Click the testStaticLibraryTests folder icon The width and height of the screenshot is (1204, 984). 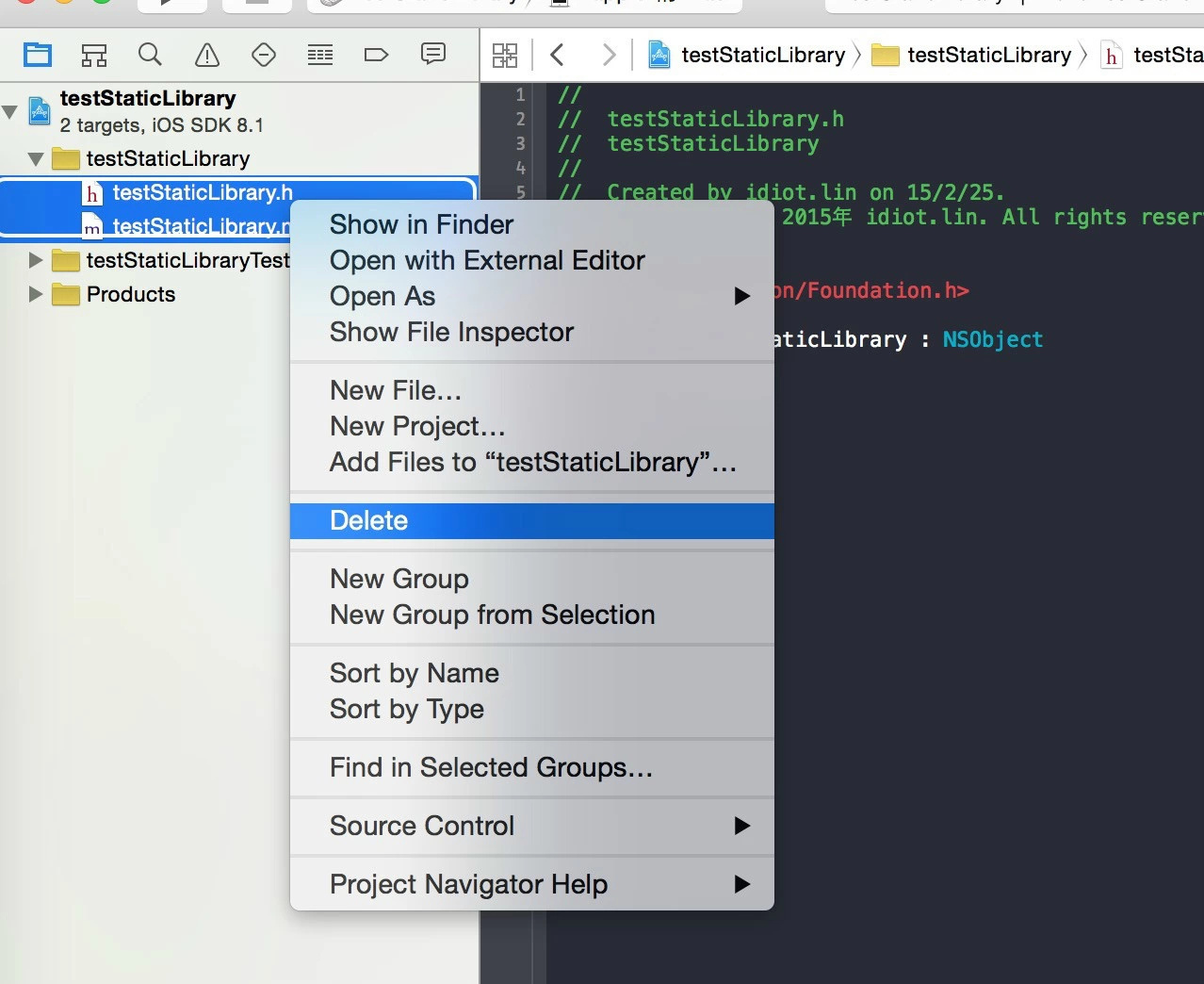65,260
